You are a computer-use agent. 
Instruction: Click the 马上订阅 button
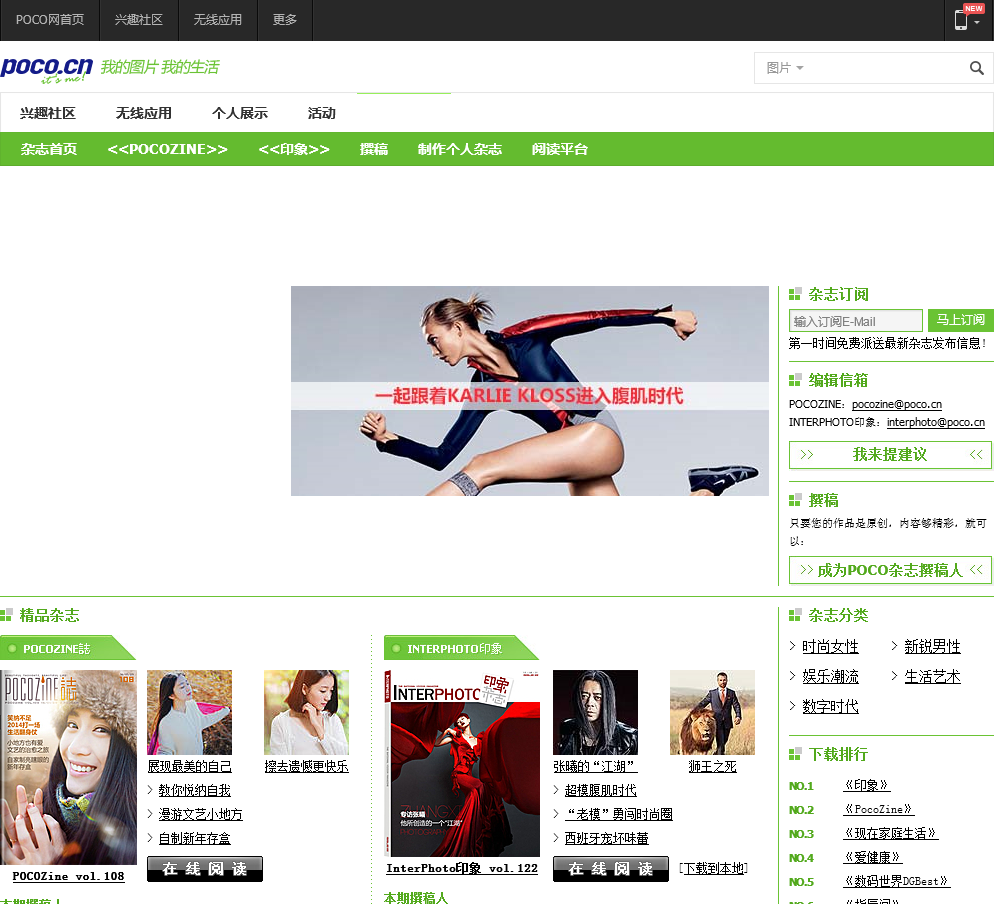pos(960,320)
